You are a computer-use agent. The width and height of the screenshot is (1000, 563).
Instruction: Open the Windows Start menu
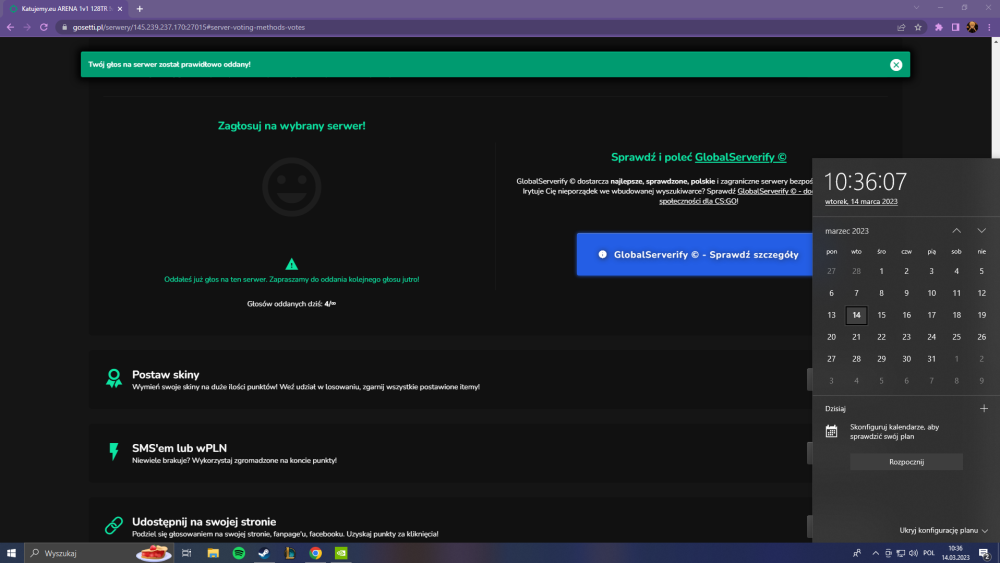click(x=11, y=553)
